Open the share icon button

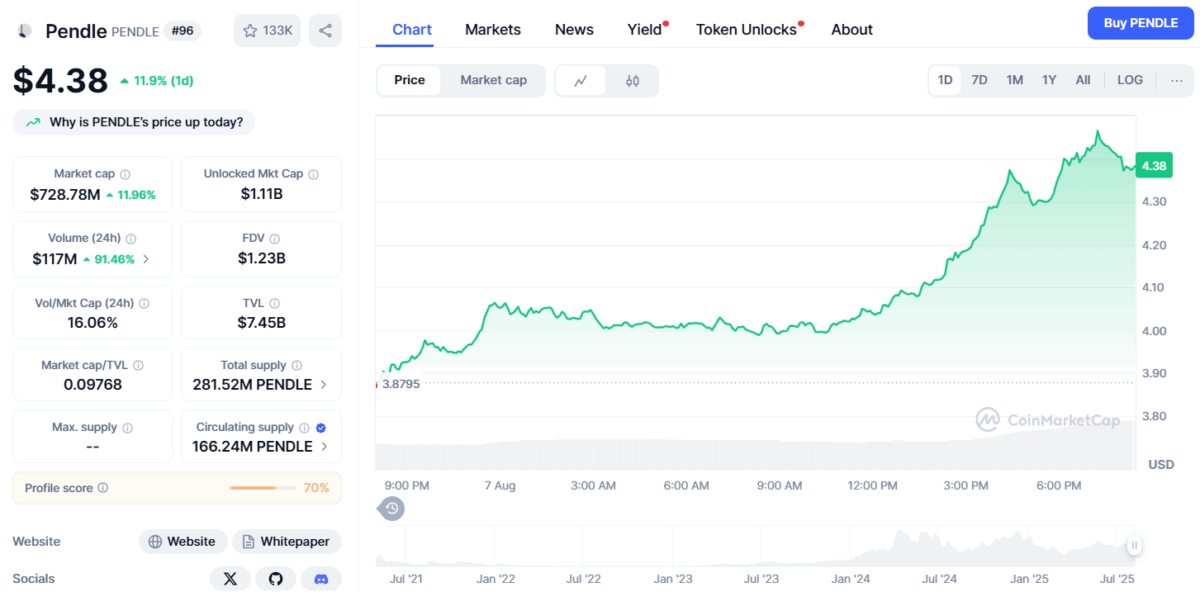pos(325,30)
